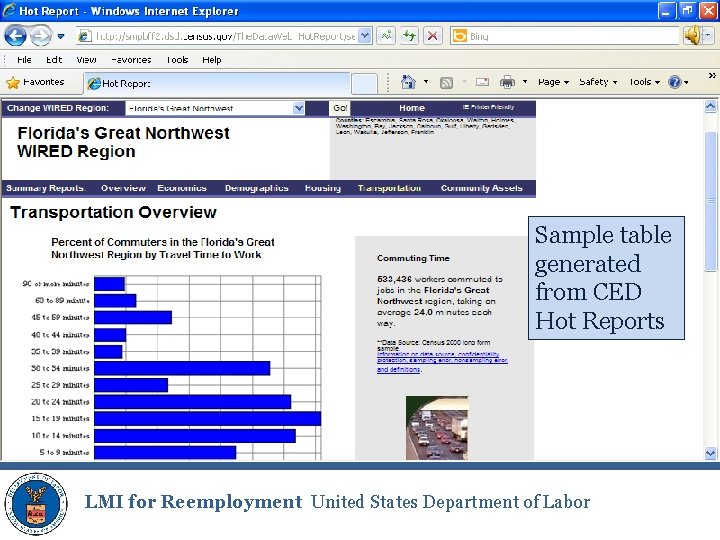Click the Commuting Time heading
720x540 pixels.
(413, 258)
